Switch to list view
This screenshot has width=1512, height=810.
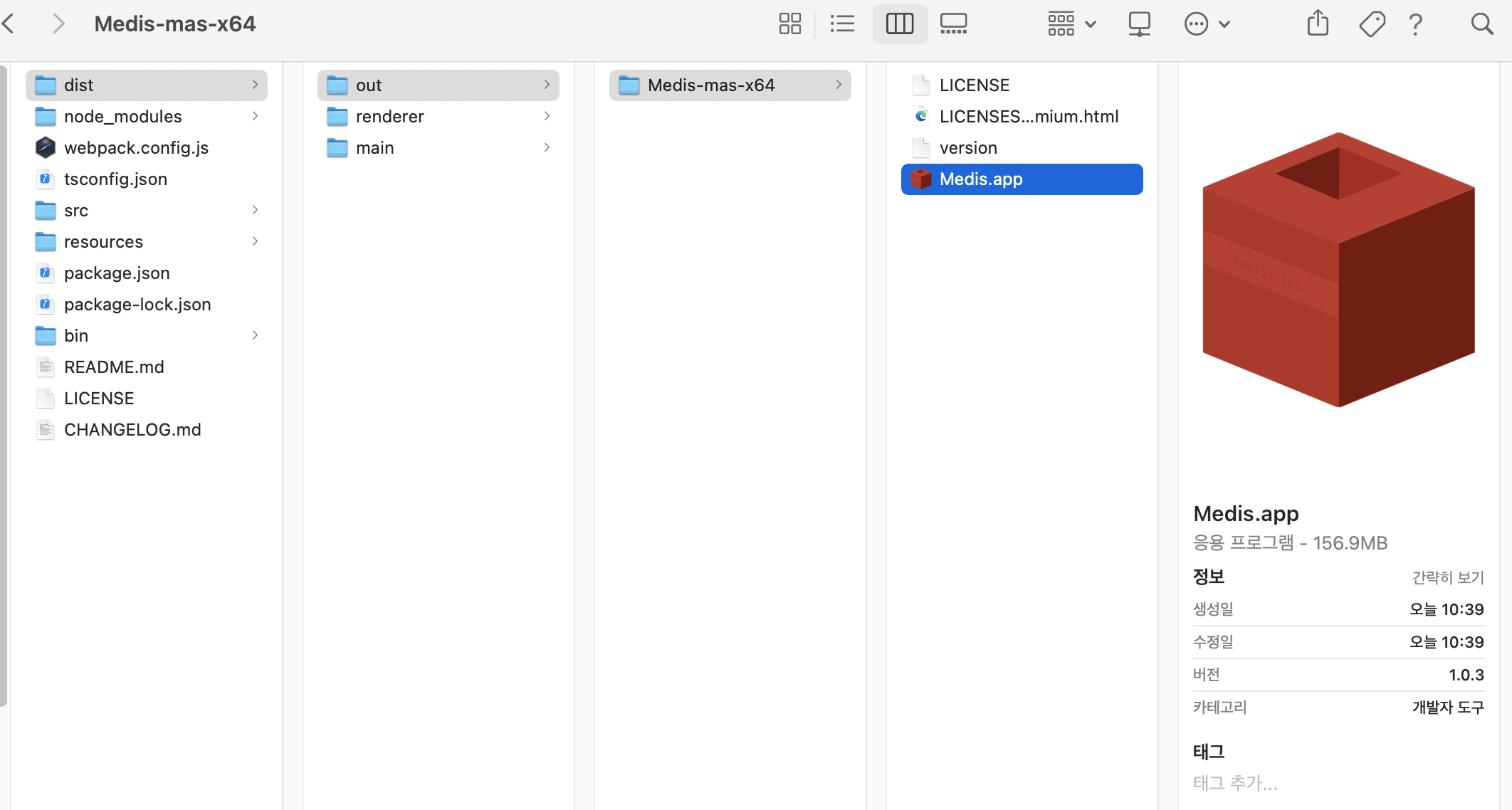(842, 23)
